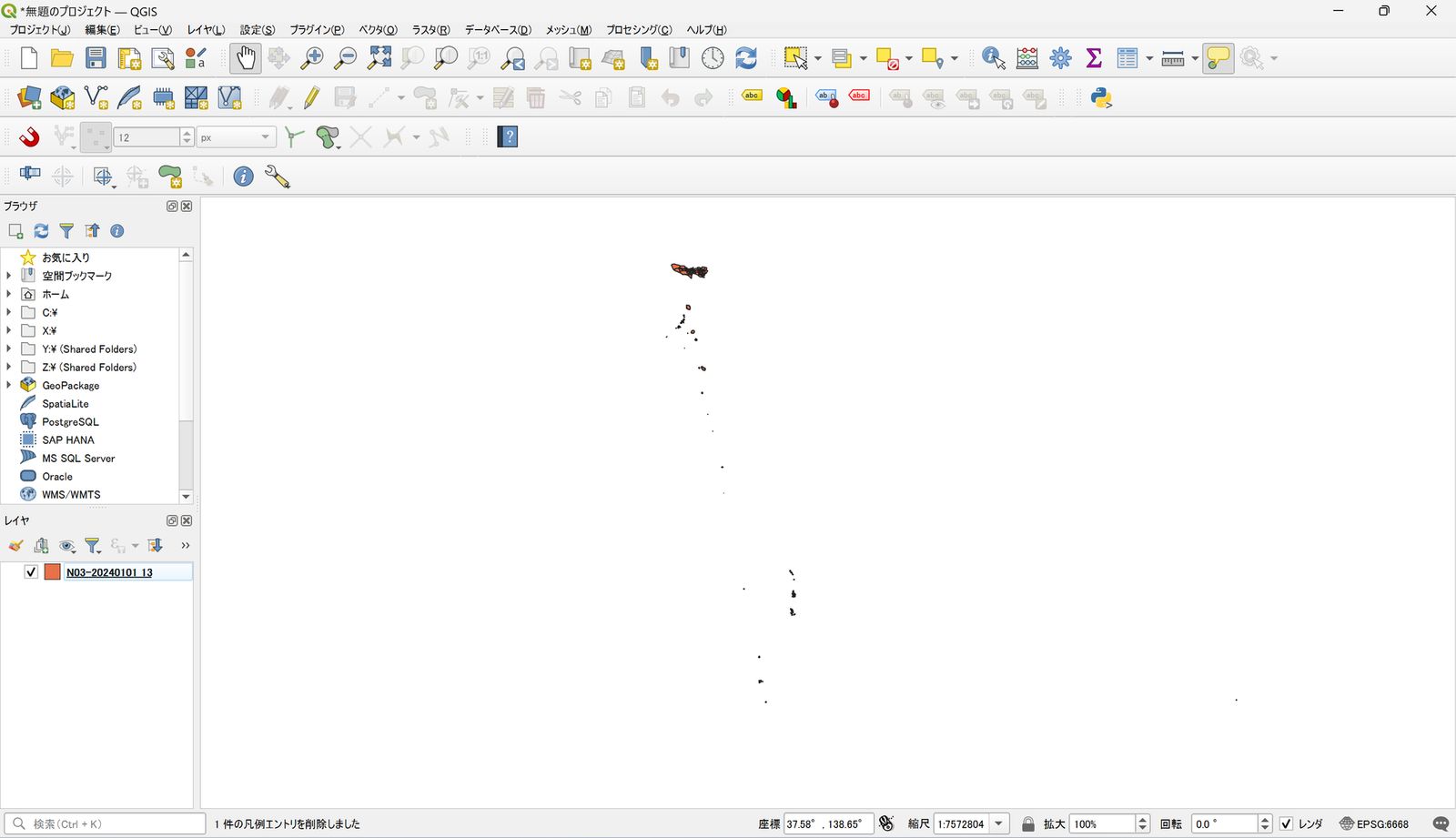The width and height of the screenshot is (1456, 838).
Task: Toggle the snapping magnet icon
Action: tap(29, 137)
